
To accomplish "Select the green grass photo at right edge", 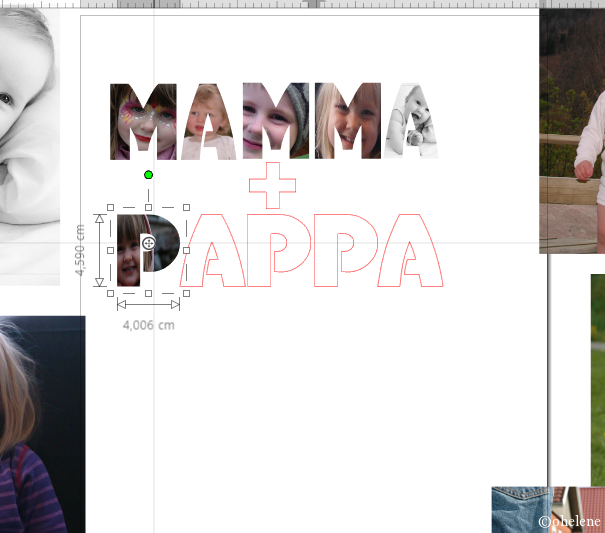I will pos(598,380).
